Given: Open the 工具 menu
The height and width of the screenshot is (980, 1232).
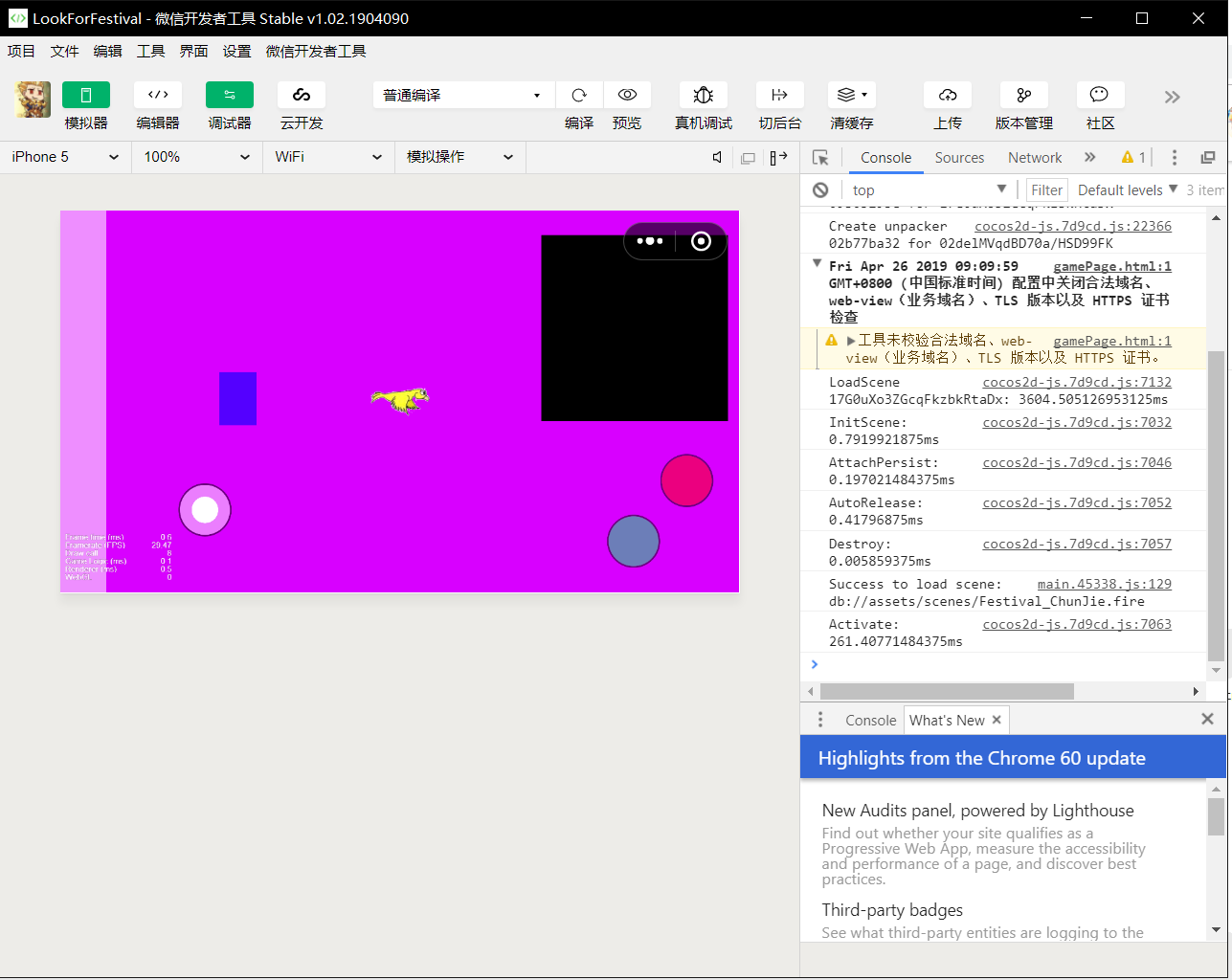Looking at the screenshot, I should click(x=150, y=52).
